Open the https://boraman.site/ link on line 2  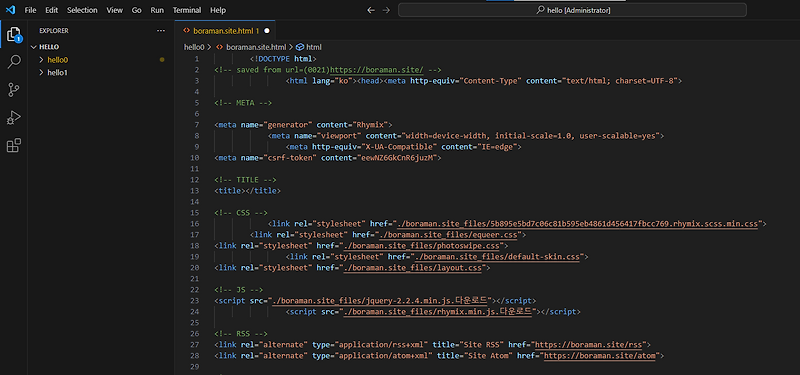(378, 70)
